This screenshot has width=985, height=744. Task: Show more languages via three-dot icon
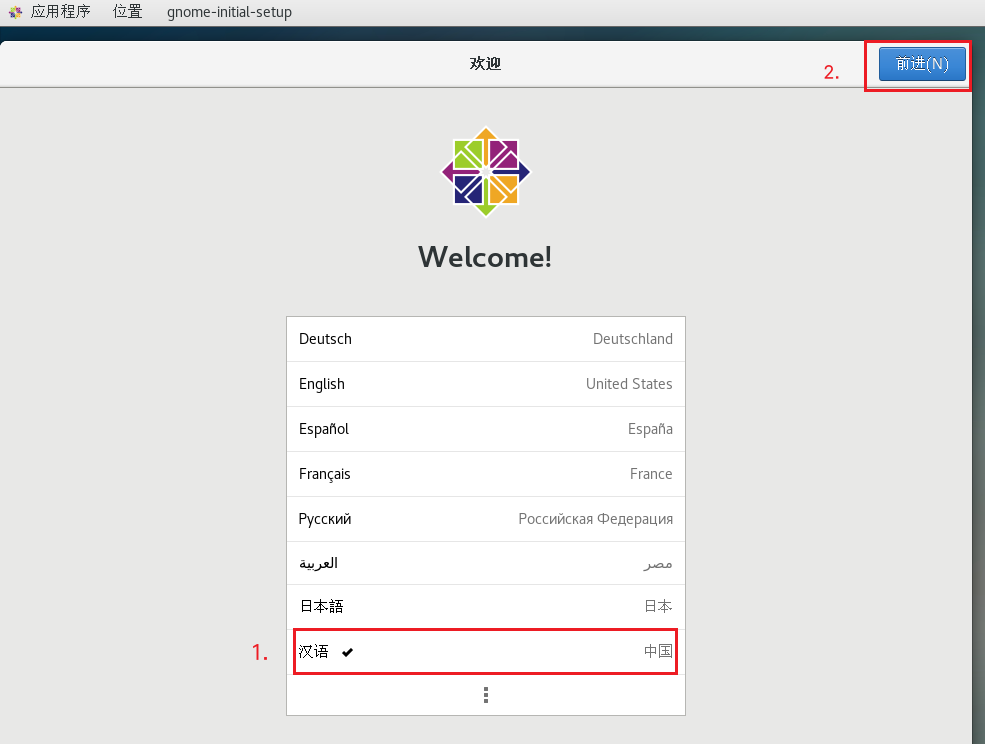pos(486,695)
